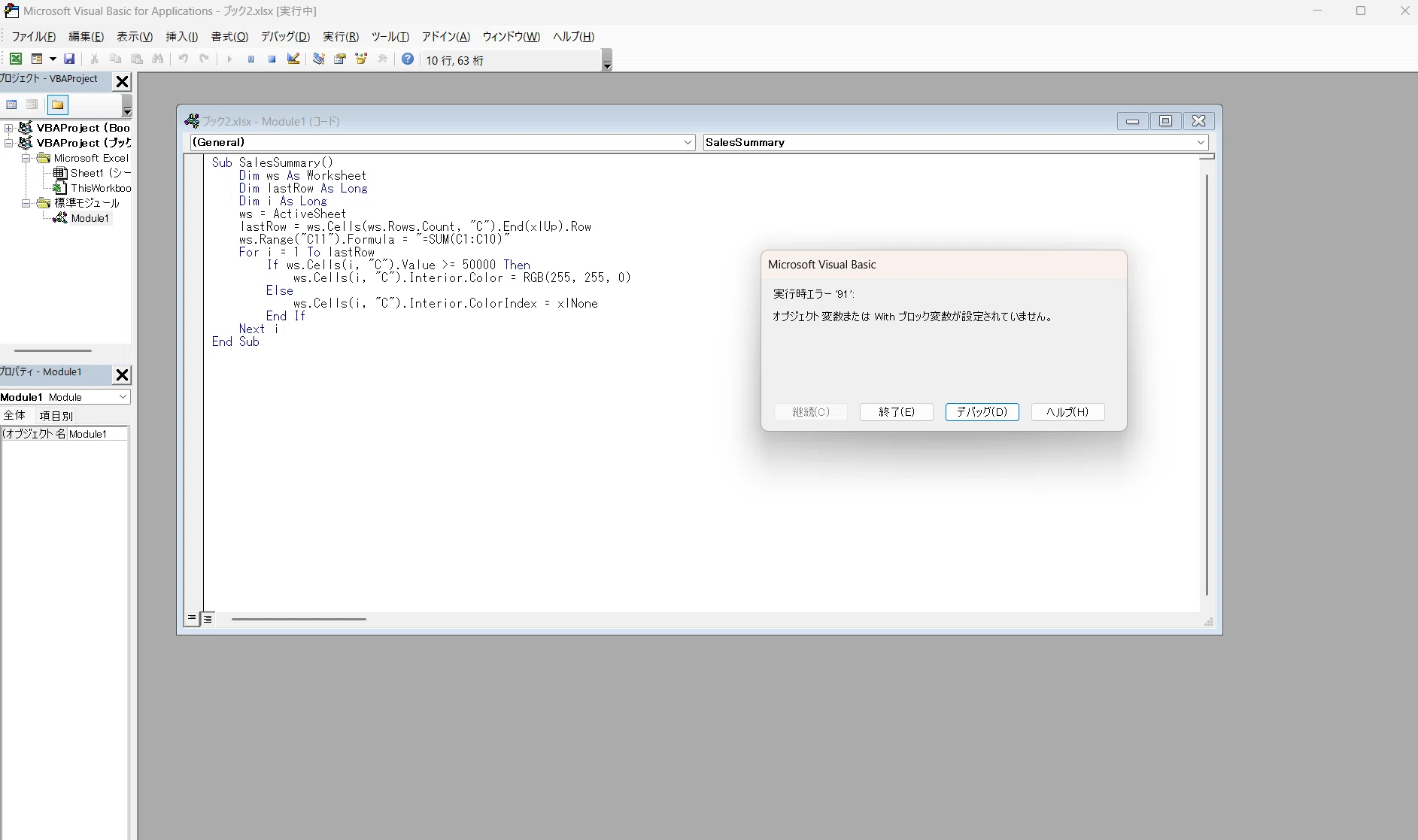Viewport: 1418px width, 840px height.
Task: Toggle Folders icon in Project panel
Action: 57,105
